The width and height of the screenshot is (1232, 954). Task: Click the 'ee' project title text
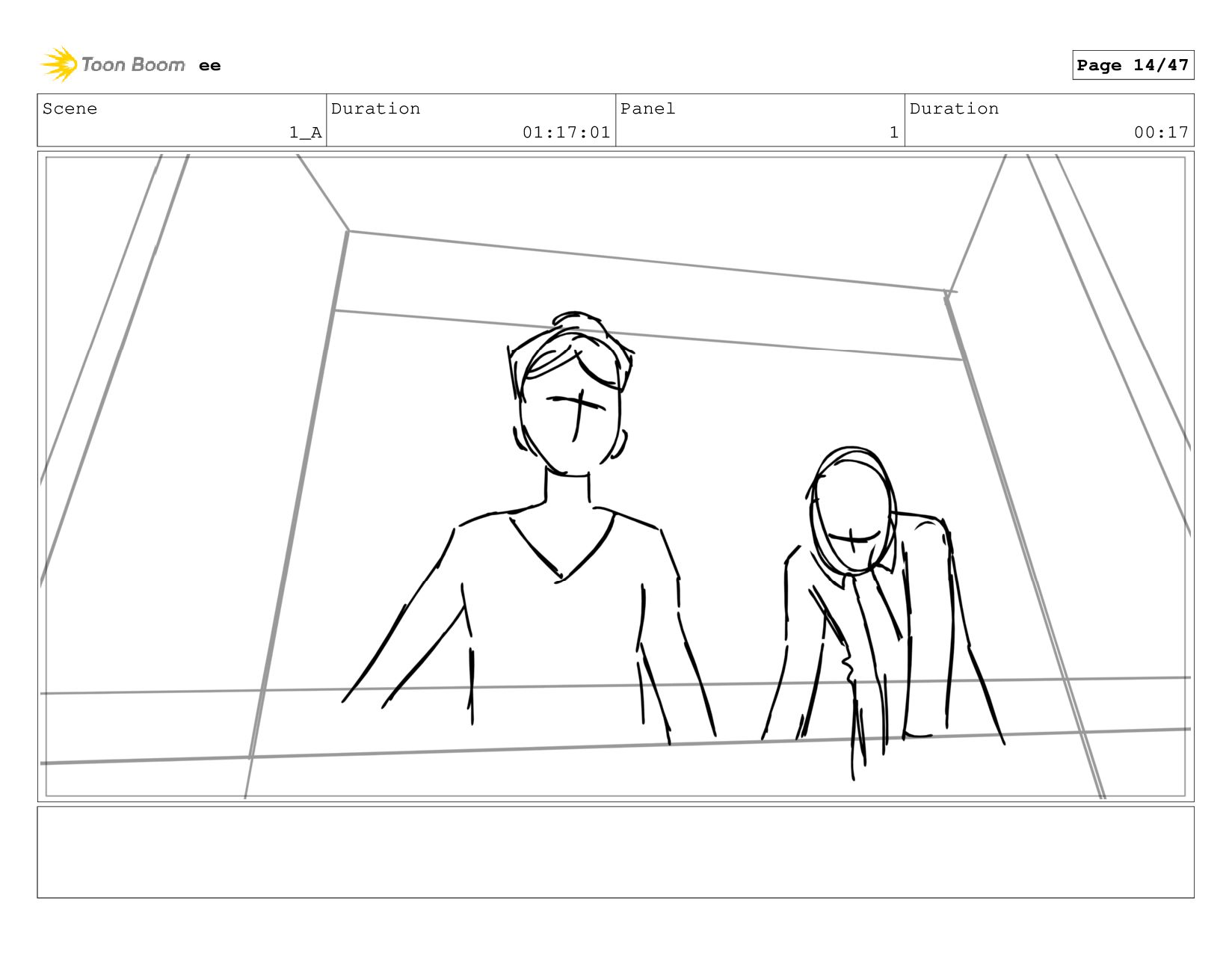coord(210,66)
